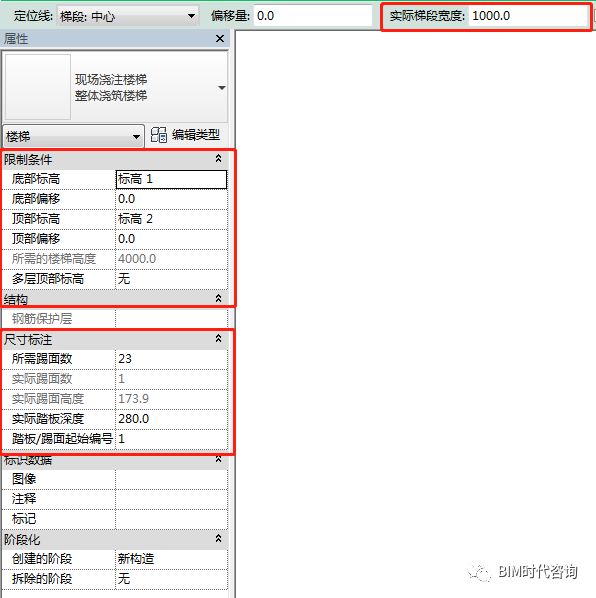The height and width of the screenshot is (598, 596).
Task: Click the 标记 value cell
Action: pyautogui.click(x=171, y=519)
